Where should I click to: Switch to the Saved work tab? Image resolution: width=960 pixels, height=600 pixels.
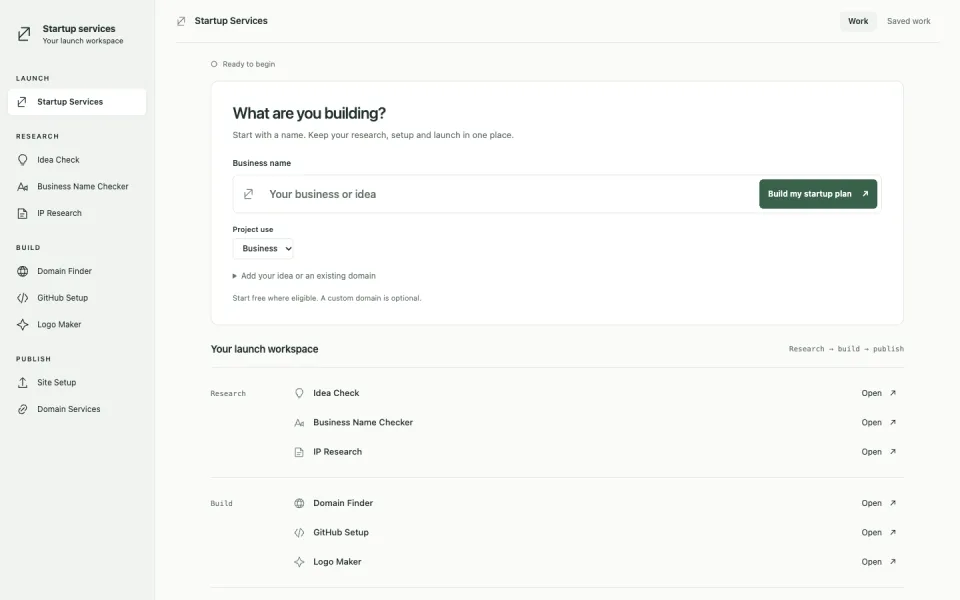(x=909, y=21)
